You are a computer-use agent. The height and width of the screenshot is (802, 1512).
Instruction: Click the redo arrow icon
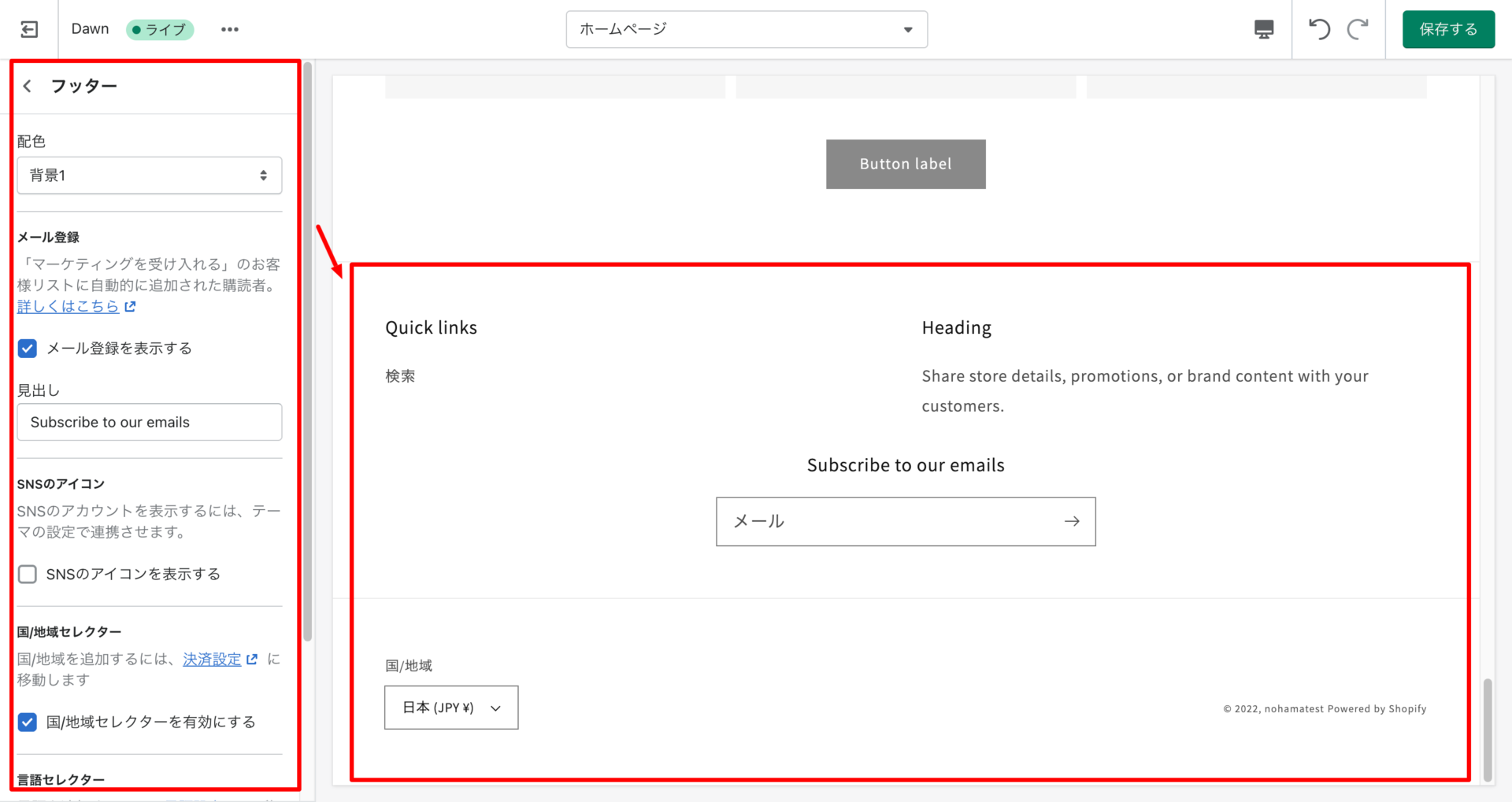[1358, 29]
